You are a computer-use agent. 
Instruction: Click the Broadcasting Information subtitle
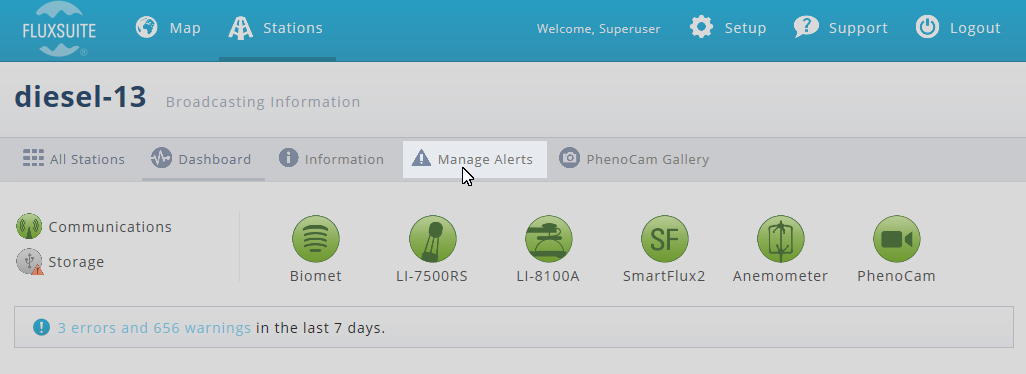(x=263, y=102)
